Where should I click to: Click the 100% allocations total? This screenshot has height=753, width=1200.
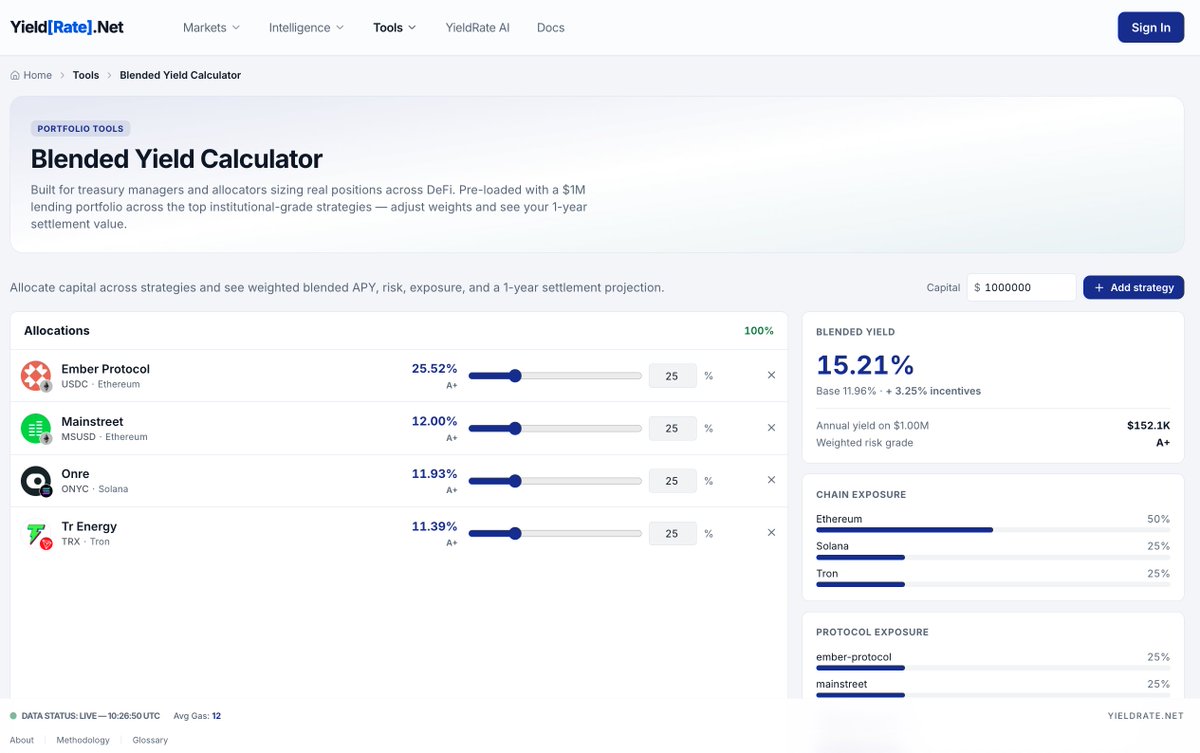759,331
